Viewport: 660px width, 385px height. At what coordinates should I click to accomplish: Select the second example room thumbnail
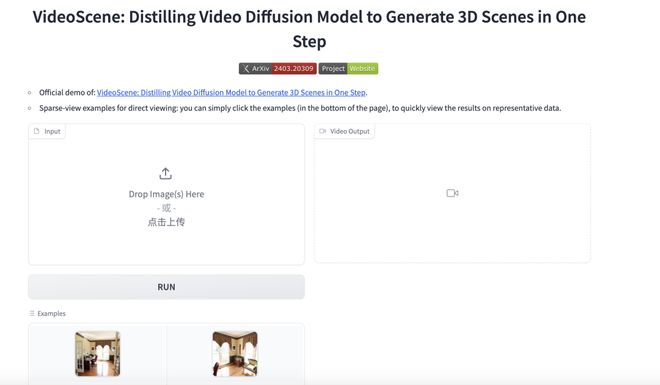[235, 353]
